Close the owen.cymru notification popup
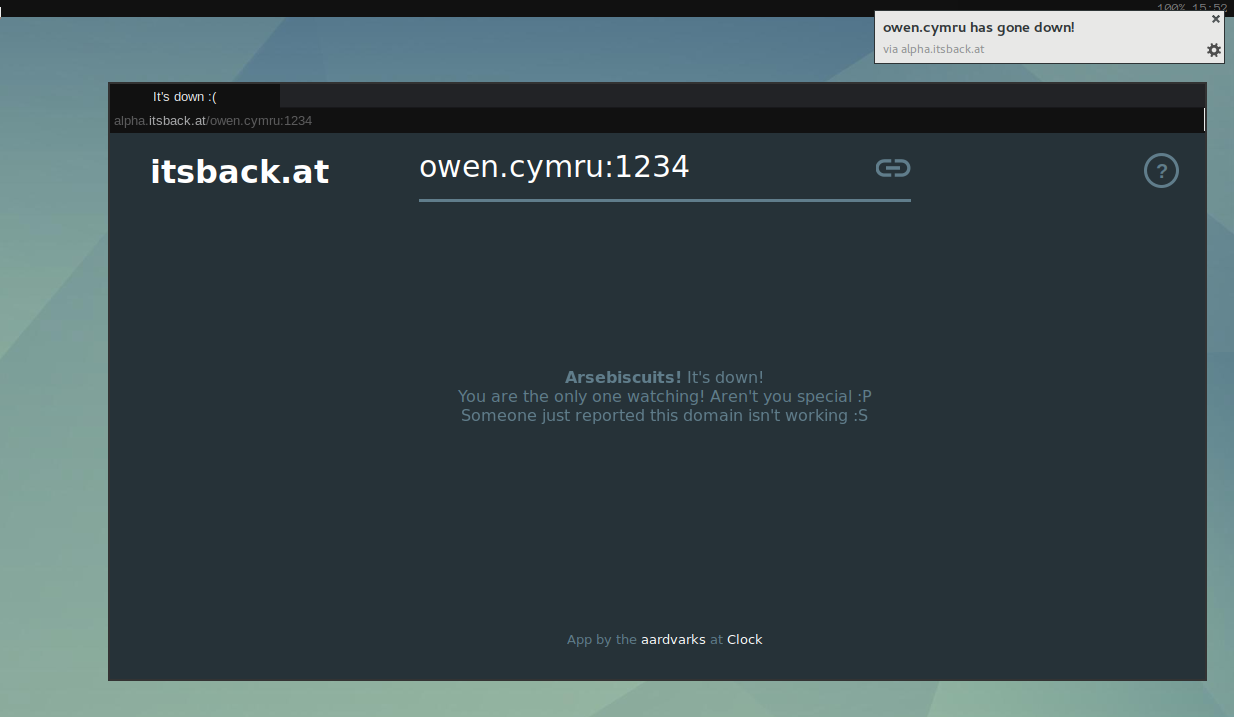 1216,19
